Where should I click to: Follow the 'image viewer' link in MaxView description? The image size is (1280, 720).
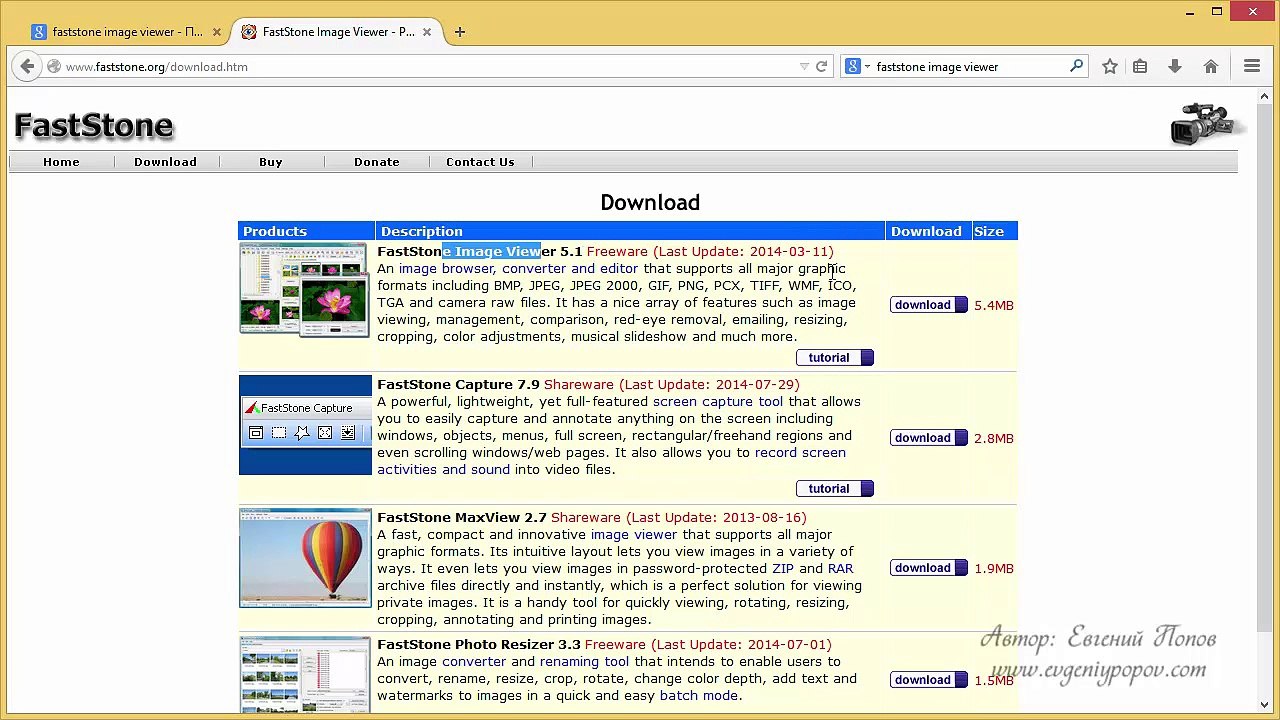[634, 535]
